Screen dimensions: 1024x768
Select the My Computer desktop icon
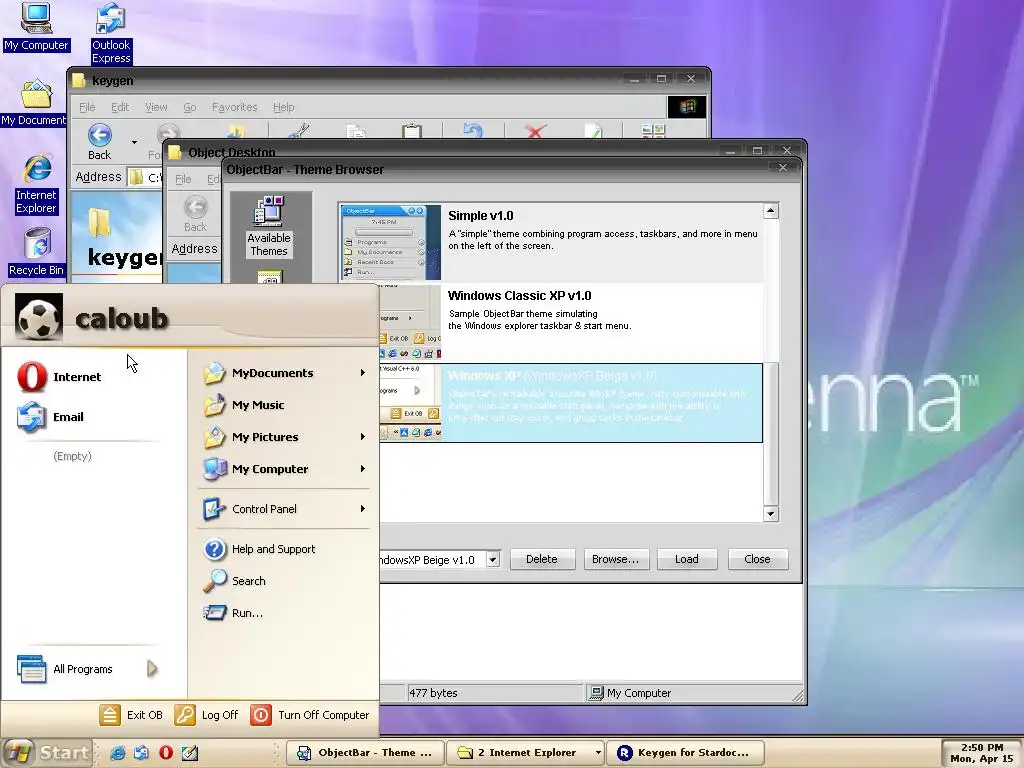click(36, 26)
